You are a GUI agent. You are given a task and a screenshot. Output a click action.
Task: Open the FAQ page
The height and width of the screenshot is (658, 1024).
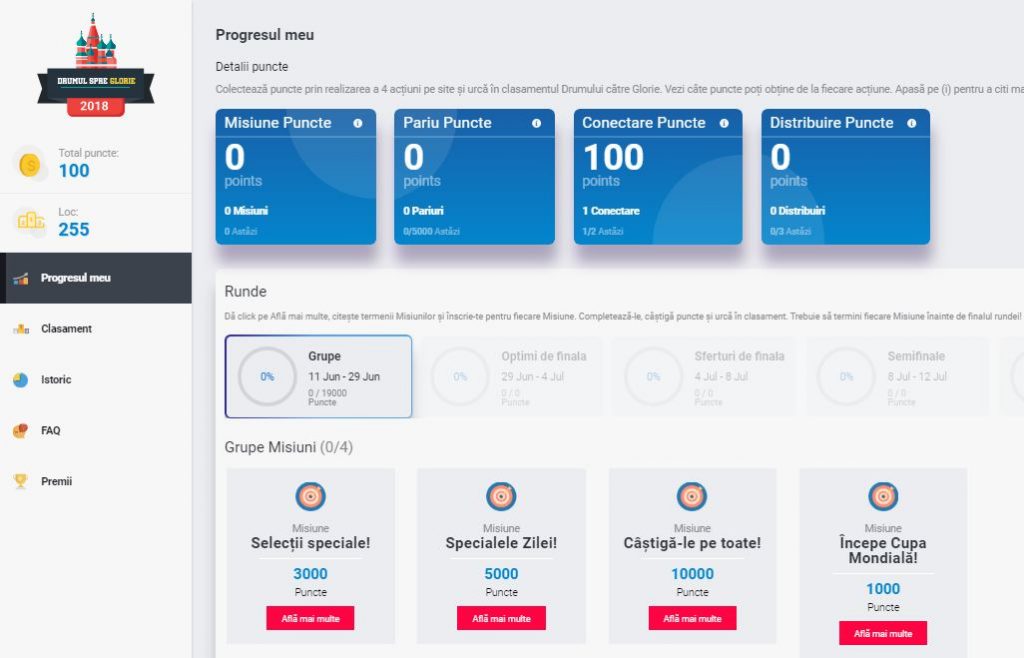point(96,431)
